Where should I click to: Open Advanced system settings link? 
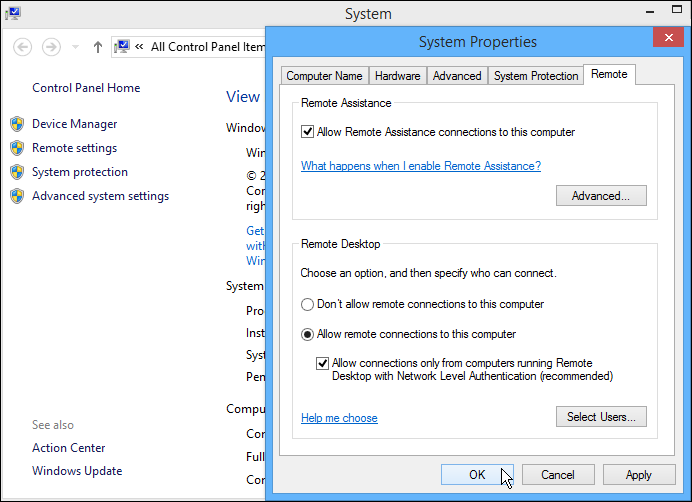(101, 196)
